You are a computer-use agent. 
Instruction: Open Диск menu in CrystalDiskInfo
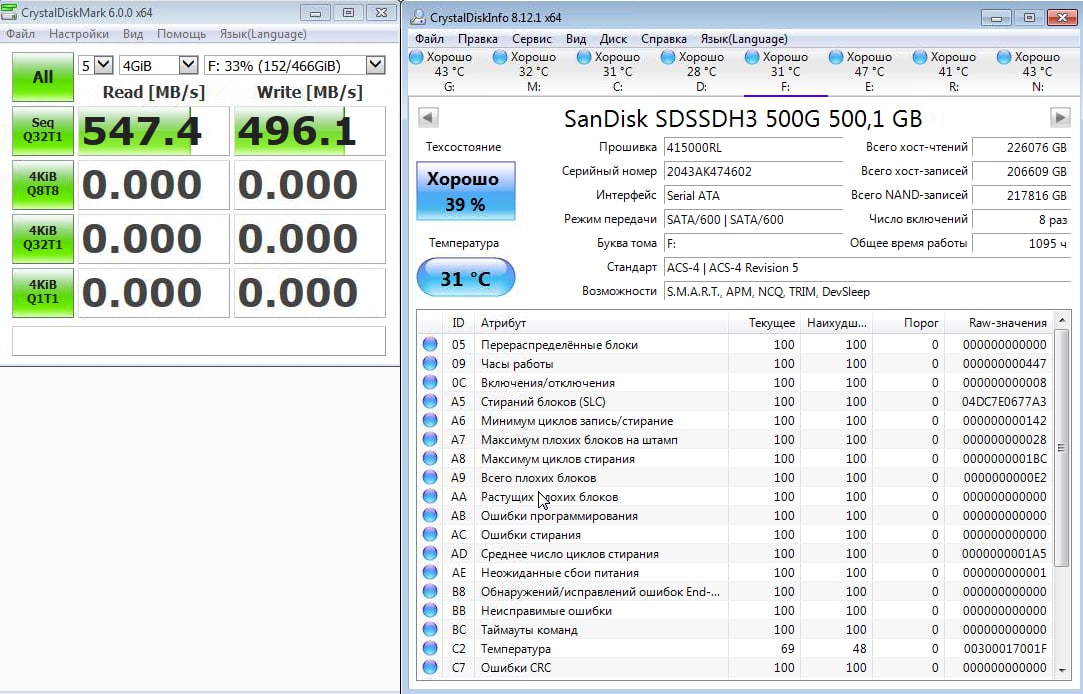tap(613, 39)
